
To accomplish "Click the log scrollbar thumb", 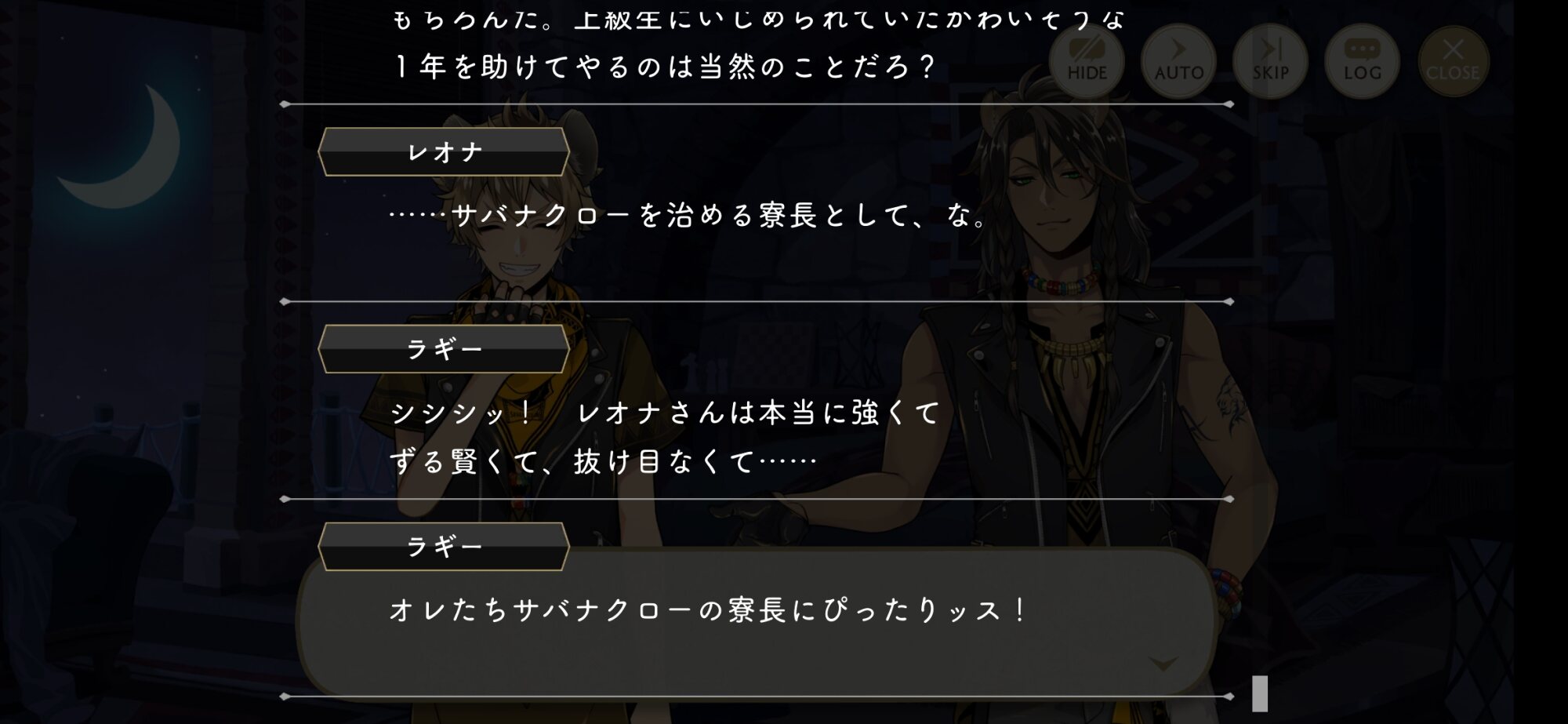I will [1260, 693].
